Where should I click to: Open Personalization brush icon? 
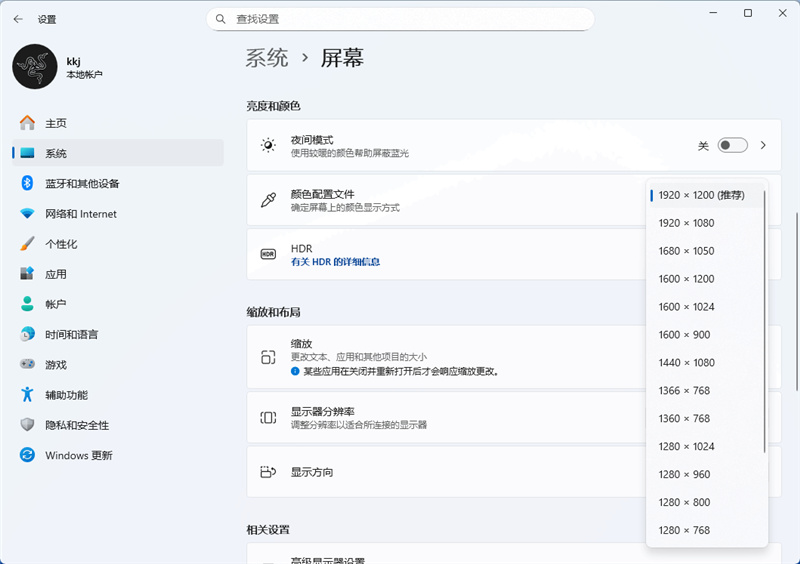pos(27,244)
